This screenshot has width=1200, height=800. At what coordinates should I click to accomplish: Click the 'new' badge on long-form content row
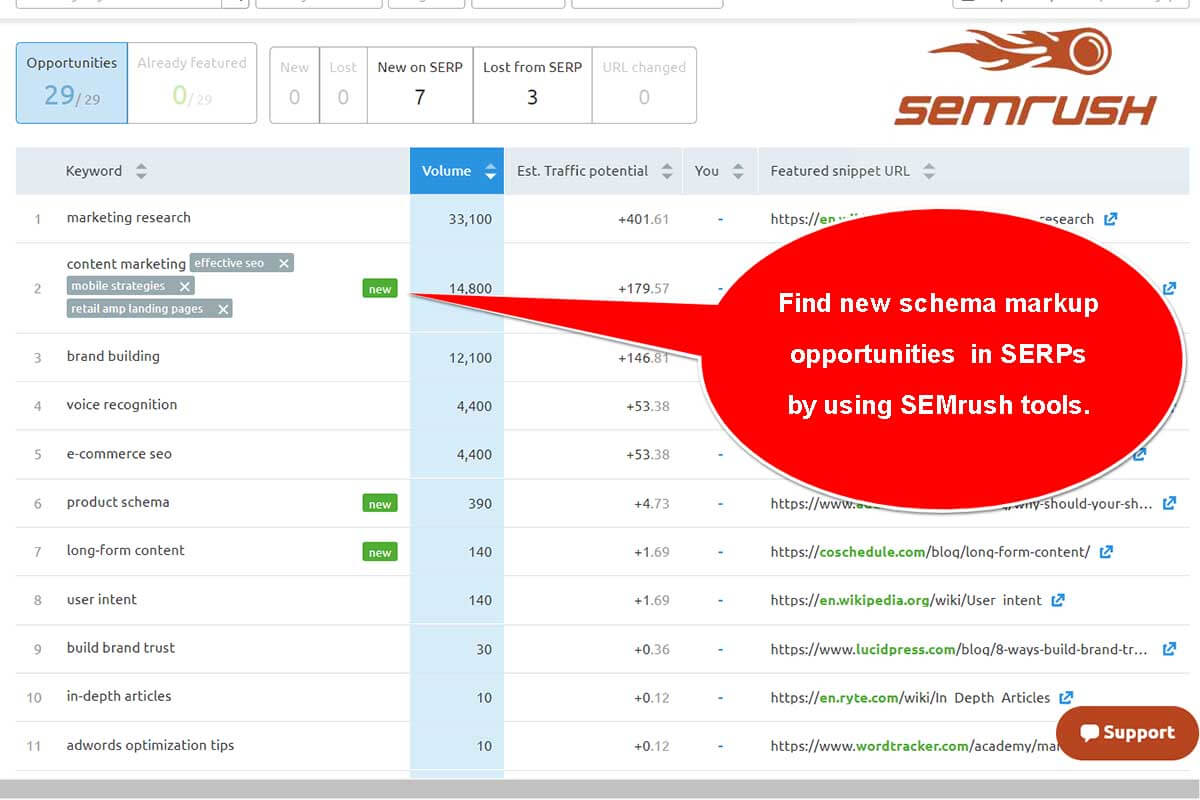pyautogui.click(x=380, y=552)
